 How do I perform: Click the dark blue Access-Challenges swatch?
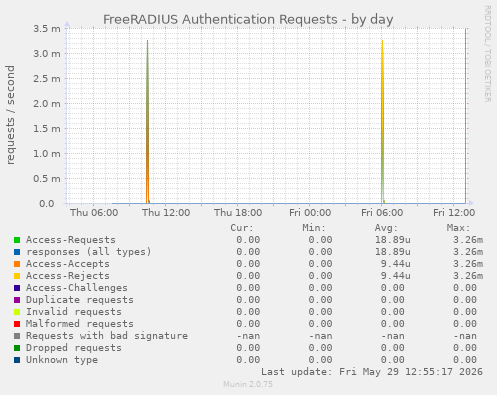[17, 288]
